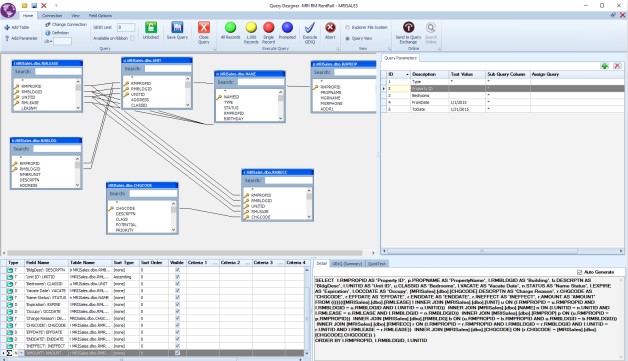Open Criteria 1 column ellipsis button

click(x=215, y=263)
